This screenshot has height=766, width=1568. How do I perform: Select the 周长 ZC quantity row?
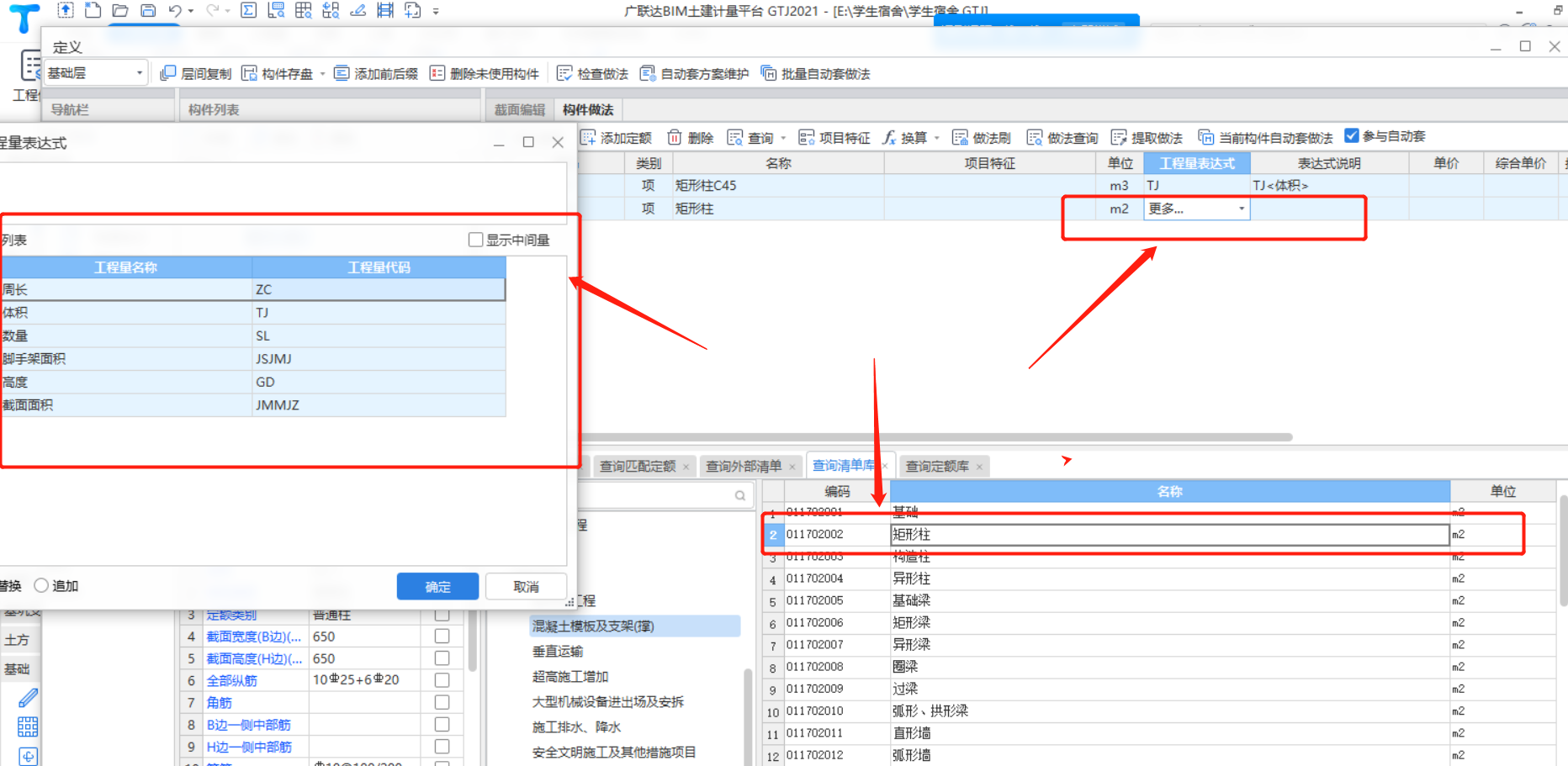coord(252,289)
